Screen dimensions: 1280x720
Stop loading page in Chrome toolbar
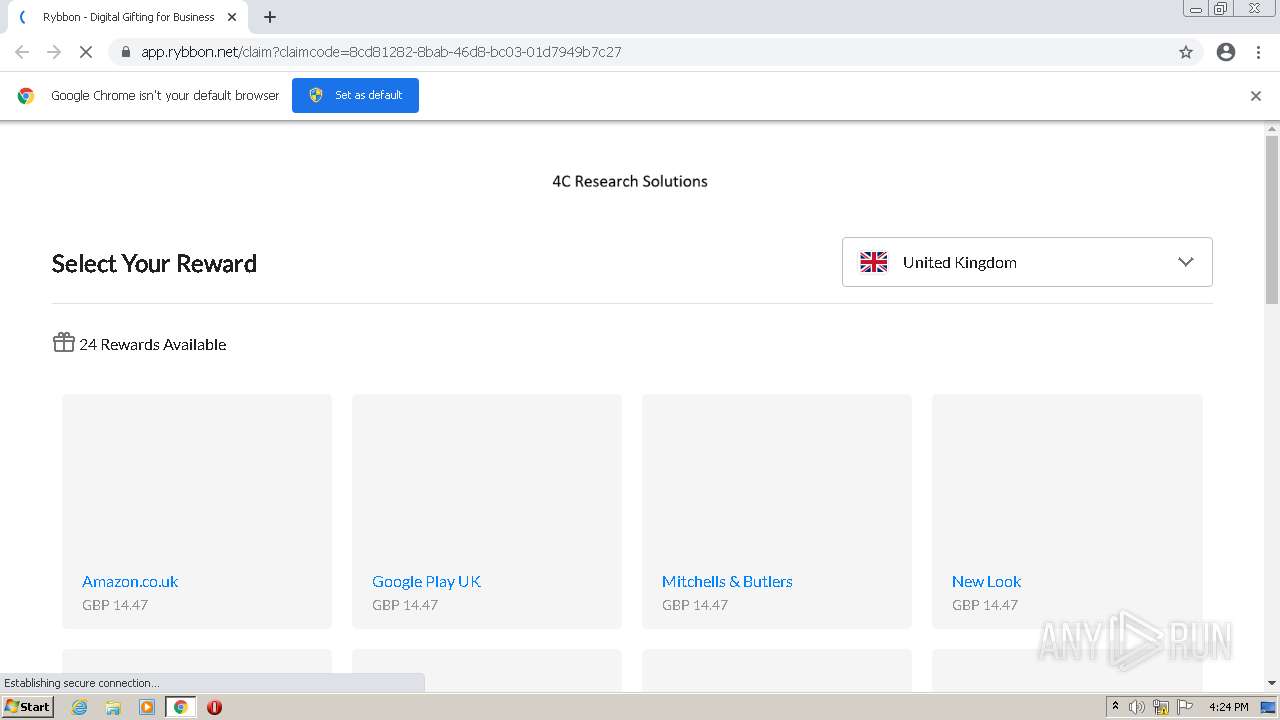pyautogui.click(x=86, y=52)
